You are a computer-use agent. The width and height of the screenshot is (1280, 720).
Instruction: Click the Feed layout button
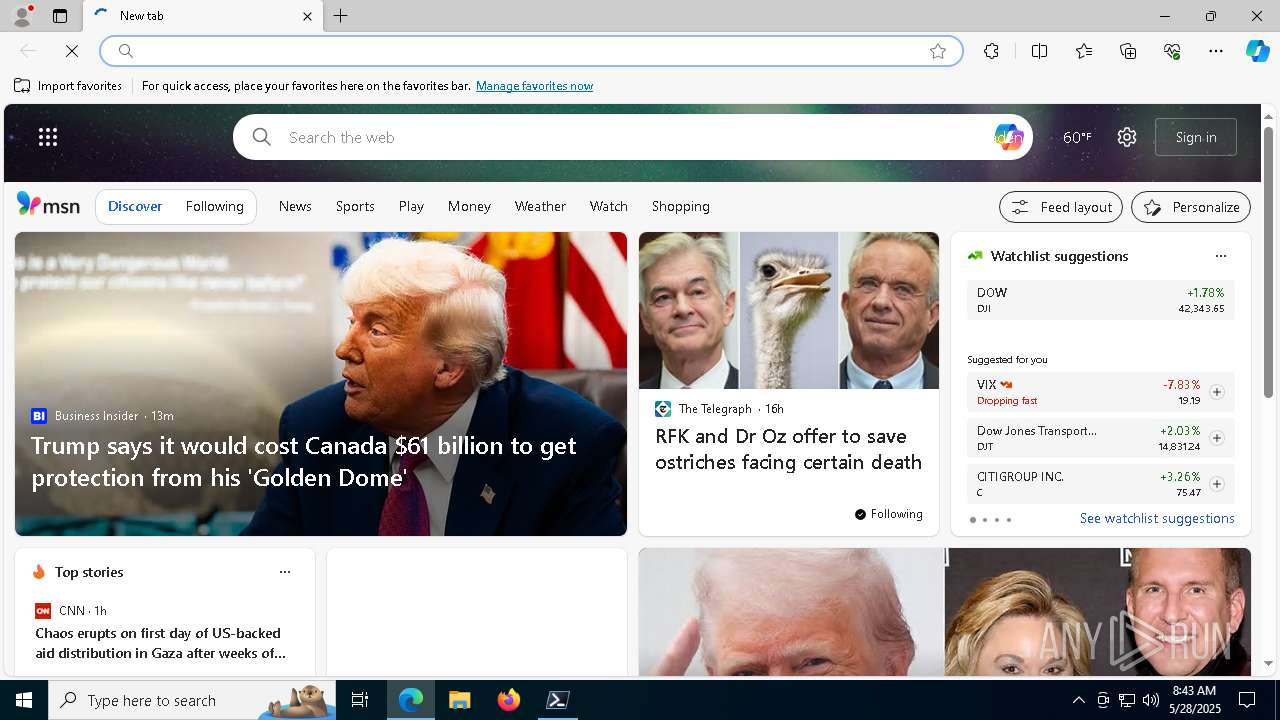[x=1060, y=207]
